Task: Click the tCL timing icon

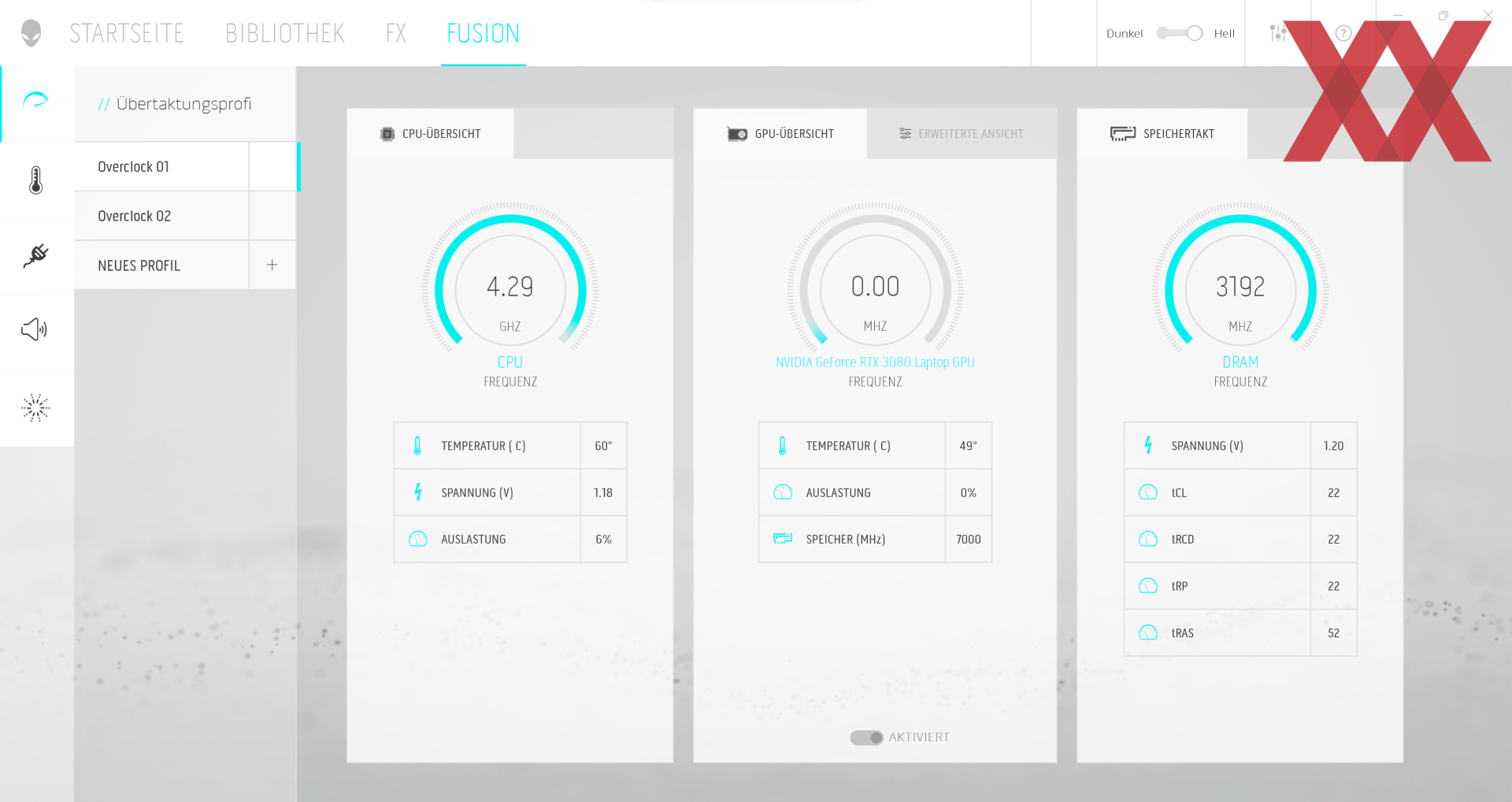Action: [1148, 492]
